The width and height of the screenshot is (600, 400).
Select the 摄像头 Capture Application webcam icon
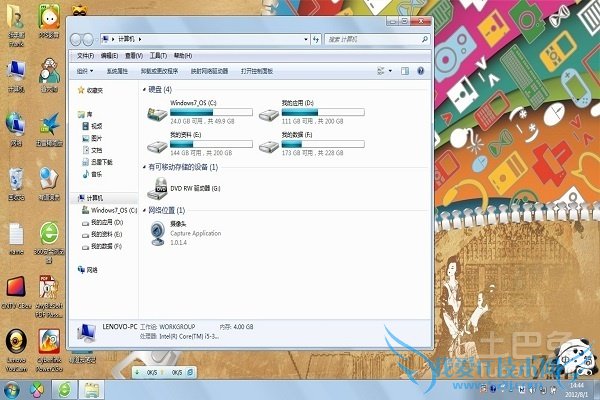pyautogui.click(x=157, y=233)
